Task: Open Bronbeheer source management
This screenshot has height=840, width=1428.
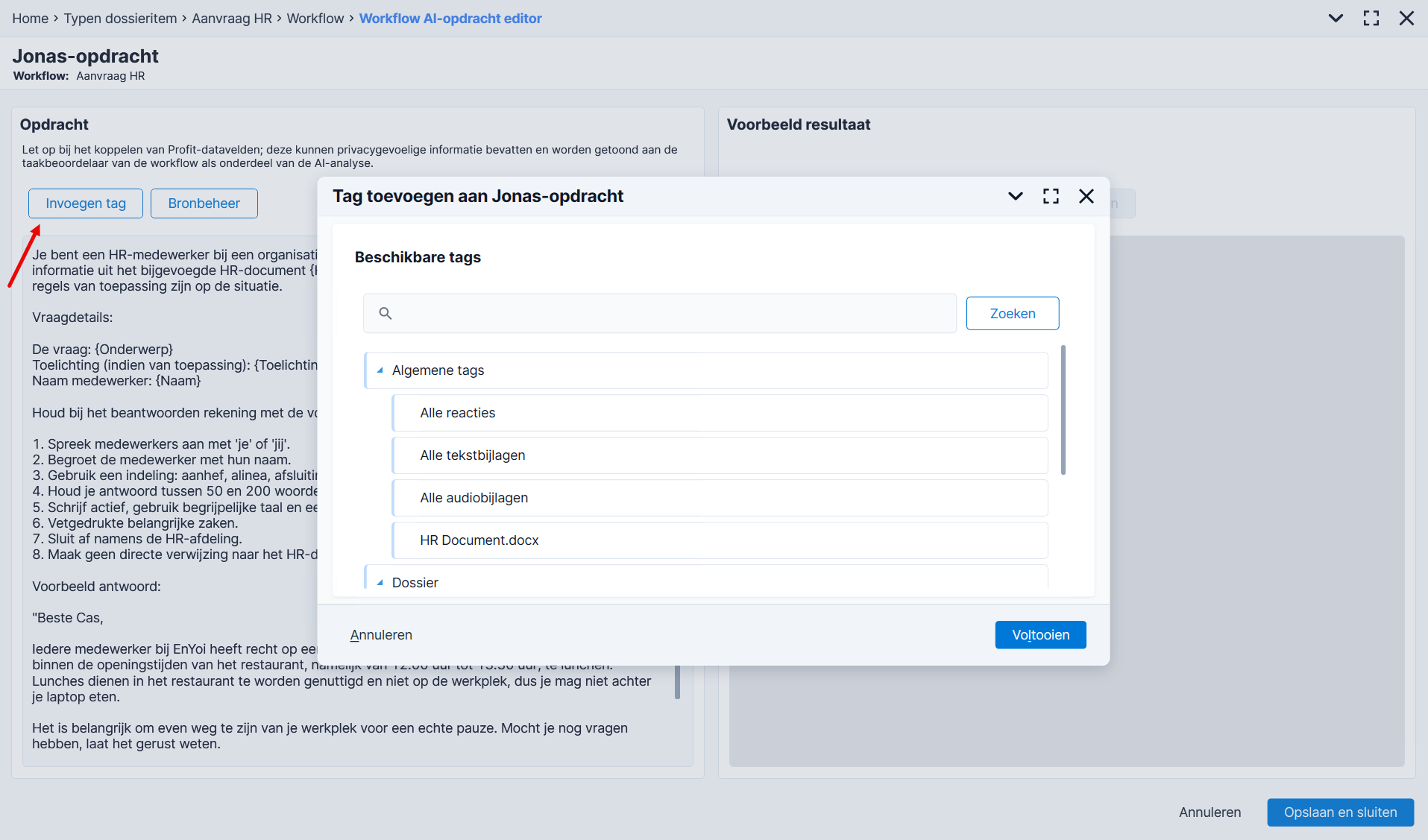Action: 204,203
